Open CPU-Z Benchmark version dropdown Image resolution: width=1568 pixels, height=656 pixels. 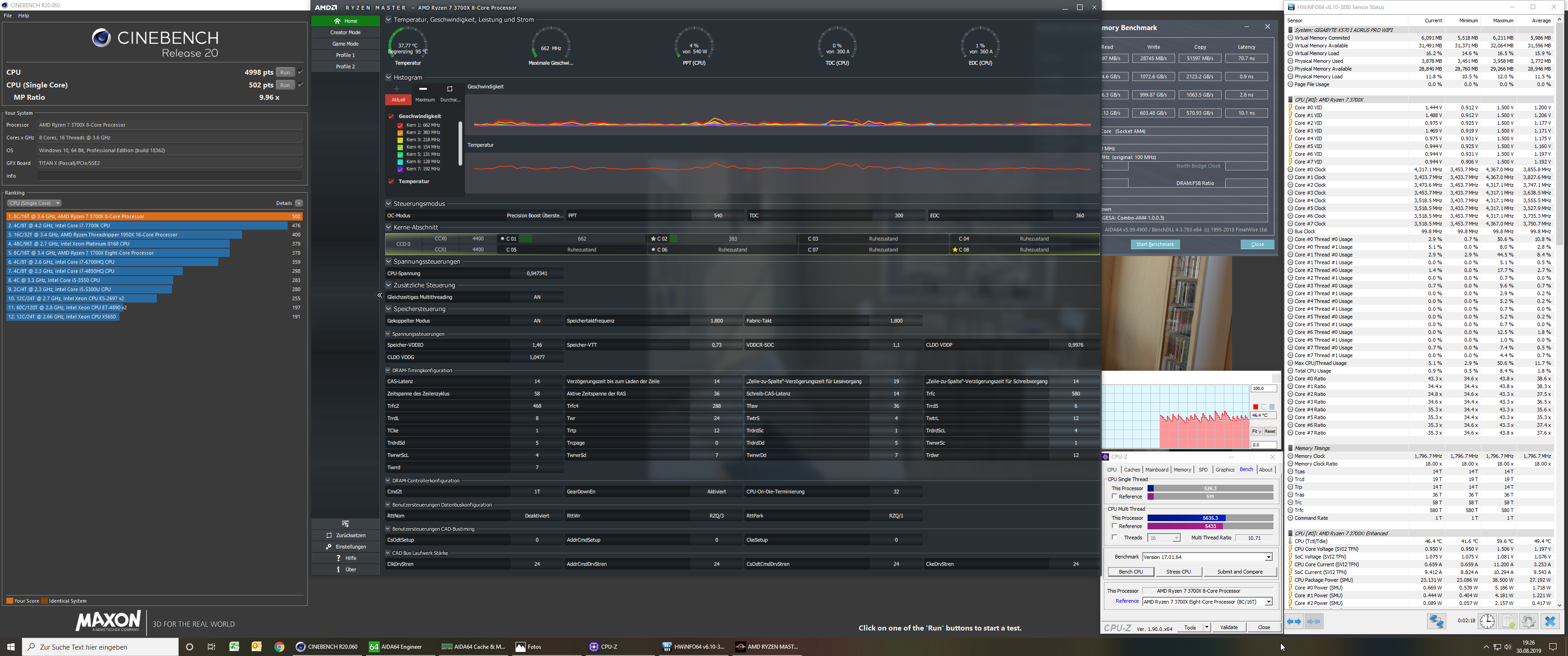click(x=1268, y=557)
